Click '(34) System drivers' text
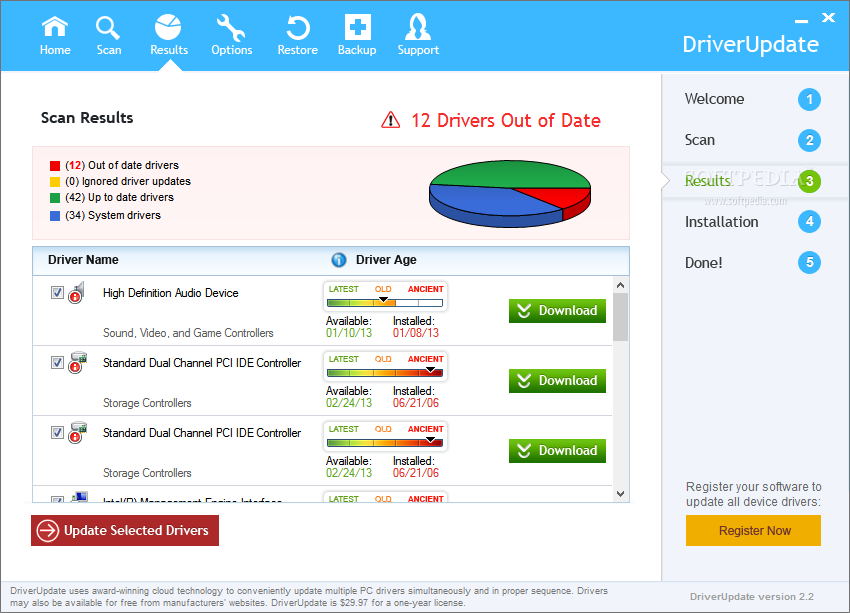This screenshot has width=850, height=613. click(x=113, y=215)
